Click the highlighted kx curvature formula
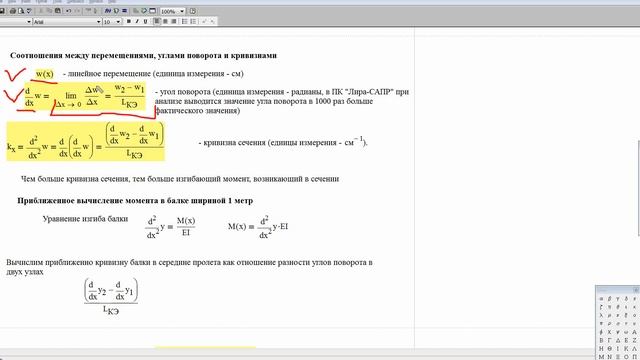 (x=86, y=141)
